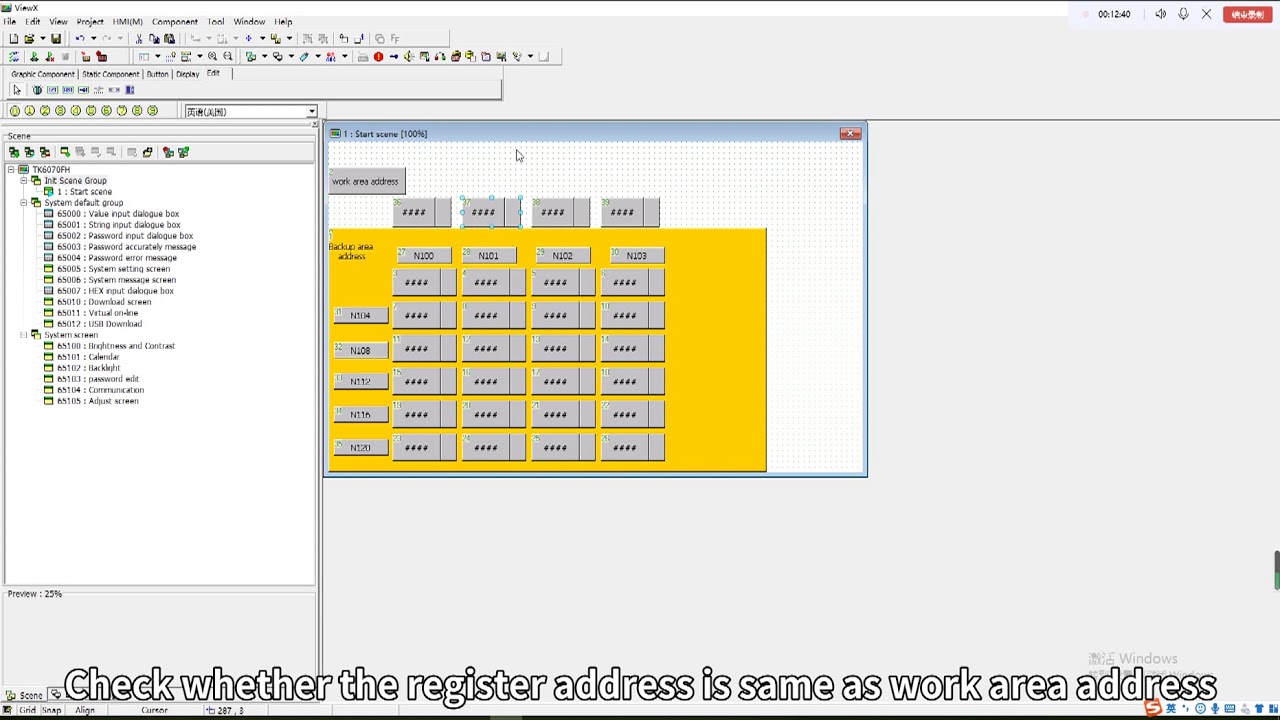The height and width of the screenshot is (720, 1280).
Task: Select the N100 label on canvas
Action: [424, 256]
